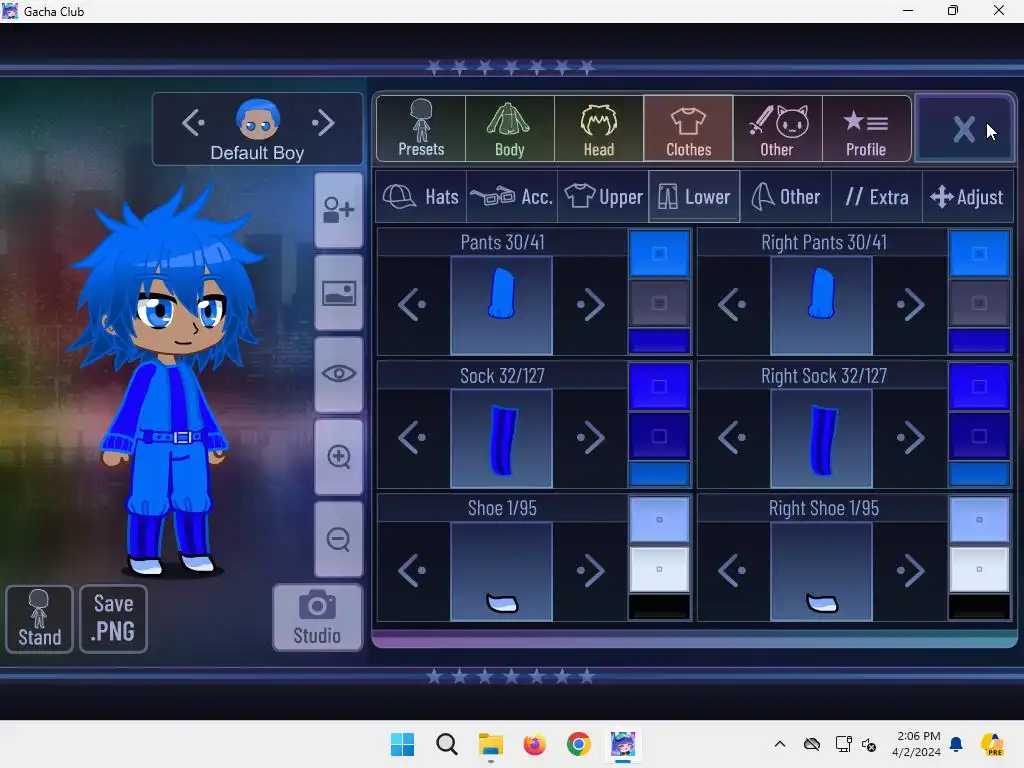Switch to the Hats subtab
The height and width of the screenshot is (768, 1024).
point(421,197)
